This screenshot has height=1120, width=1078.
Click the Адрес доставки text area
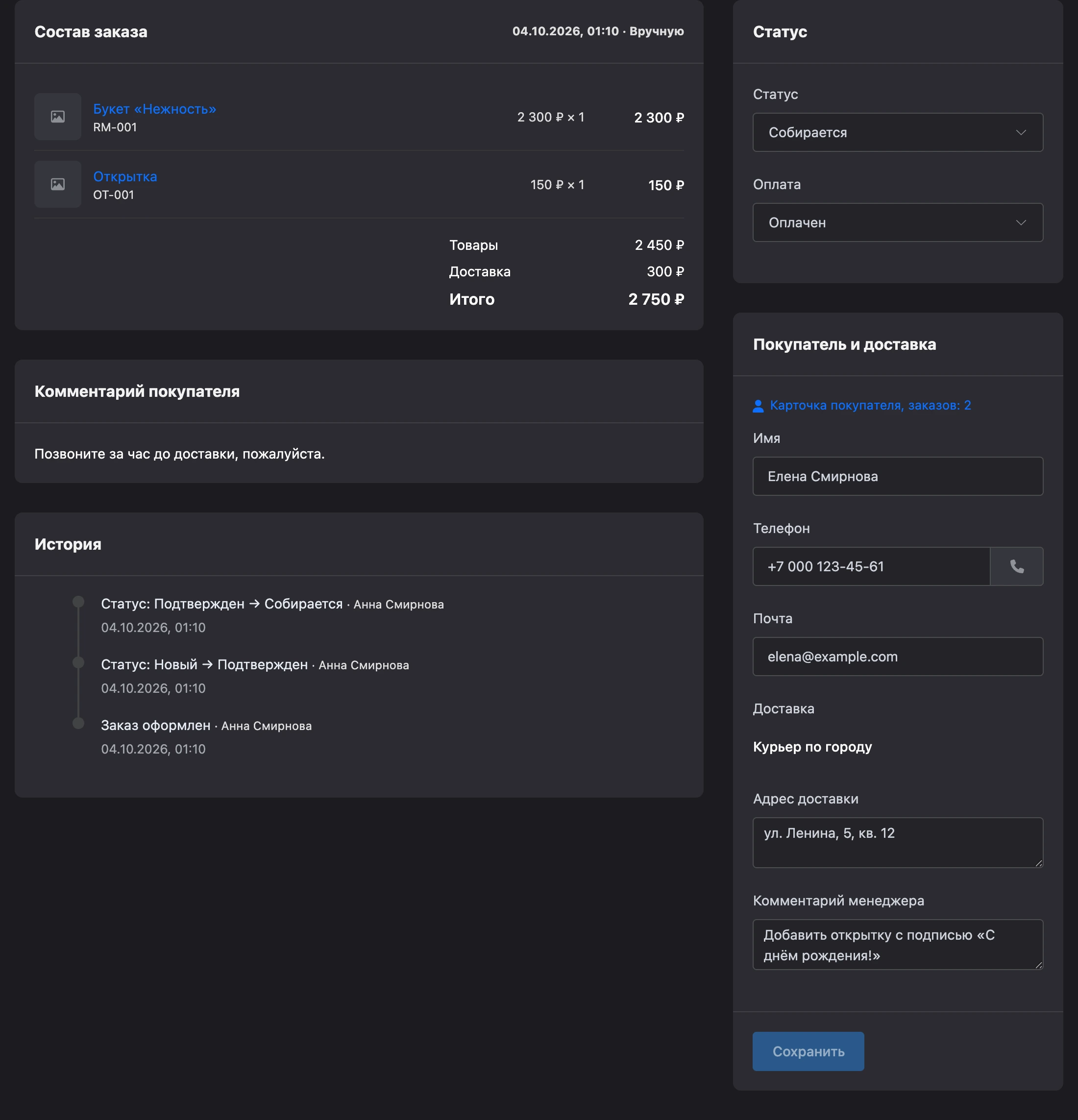897,842
